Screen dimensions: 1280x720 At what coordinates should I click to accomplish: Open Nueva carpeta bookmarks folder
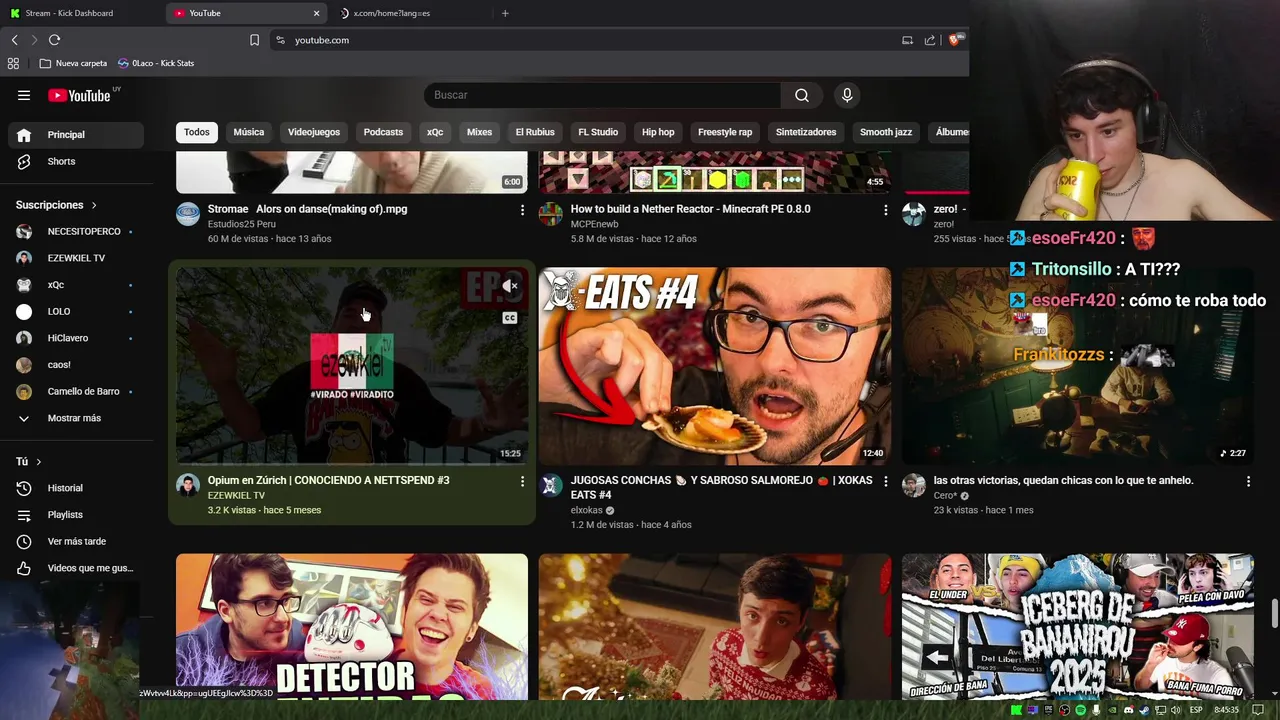[73, 63]
